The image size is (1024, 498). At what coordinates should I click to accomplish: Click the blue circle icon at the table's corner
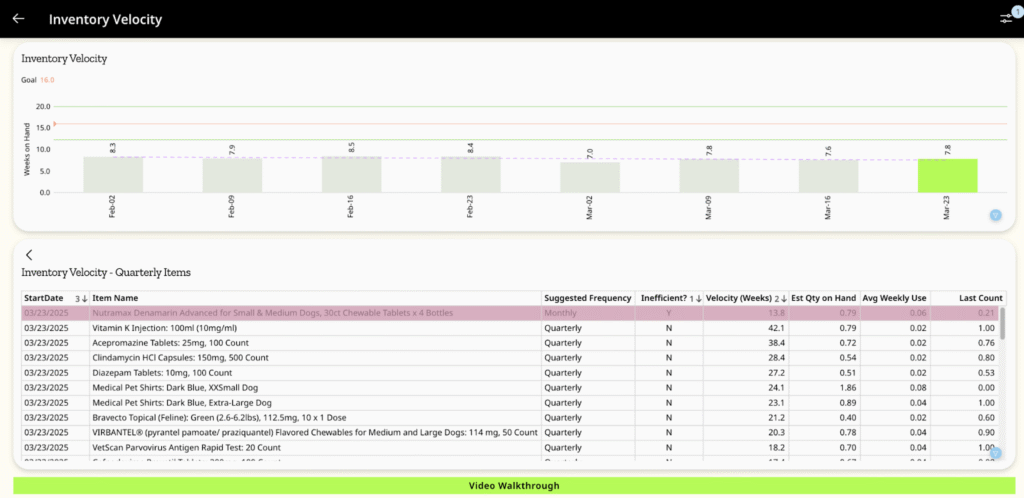pyautogui.click(x=995, y=453)
